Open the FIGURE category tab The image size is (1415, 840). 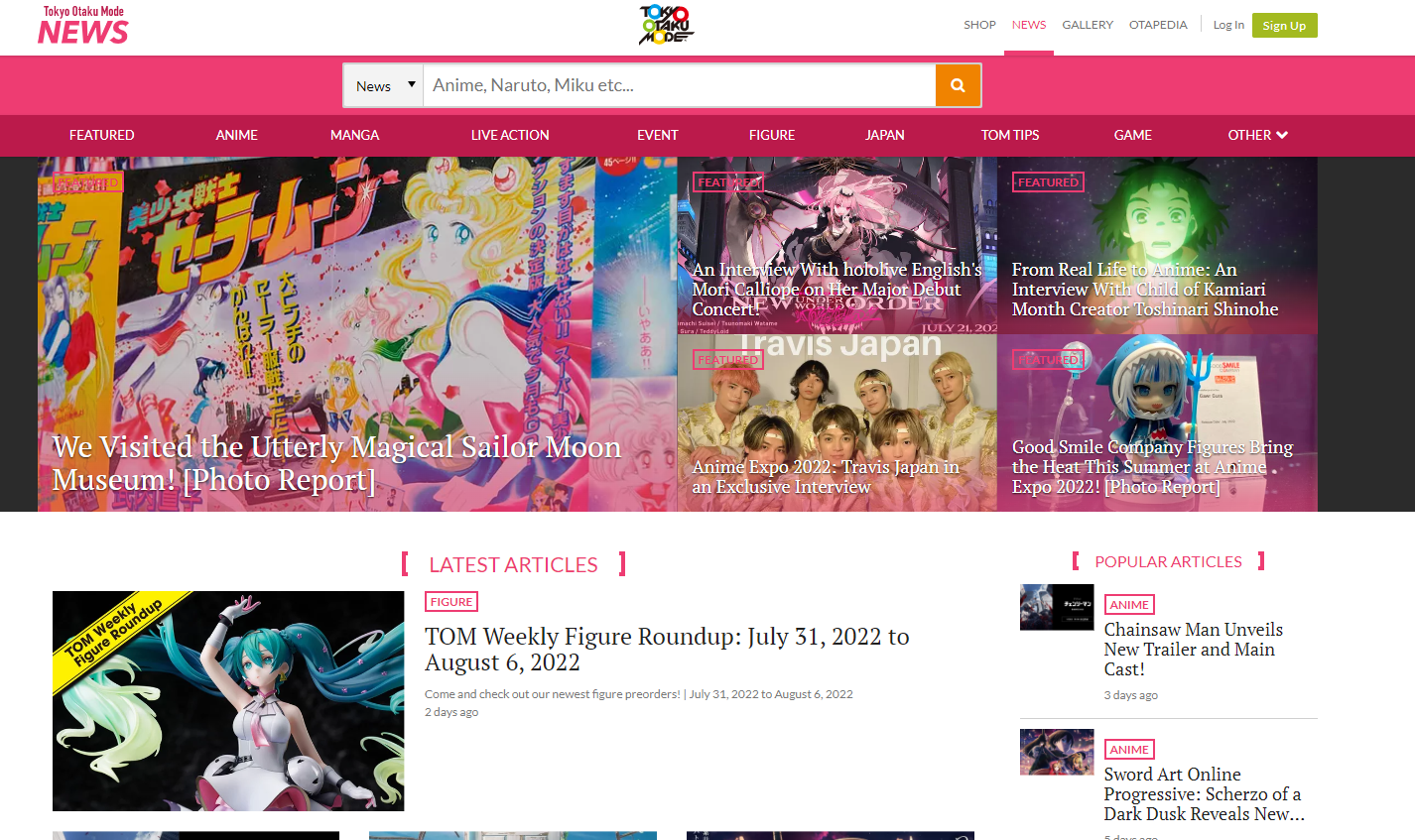pos(771,135)
